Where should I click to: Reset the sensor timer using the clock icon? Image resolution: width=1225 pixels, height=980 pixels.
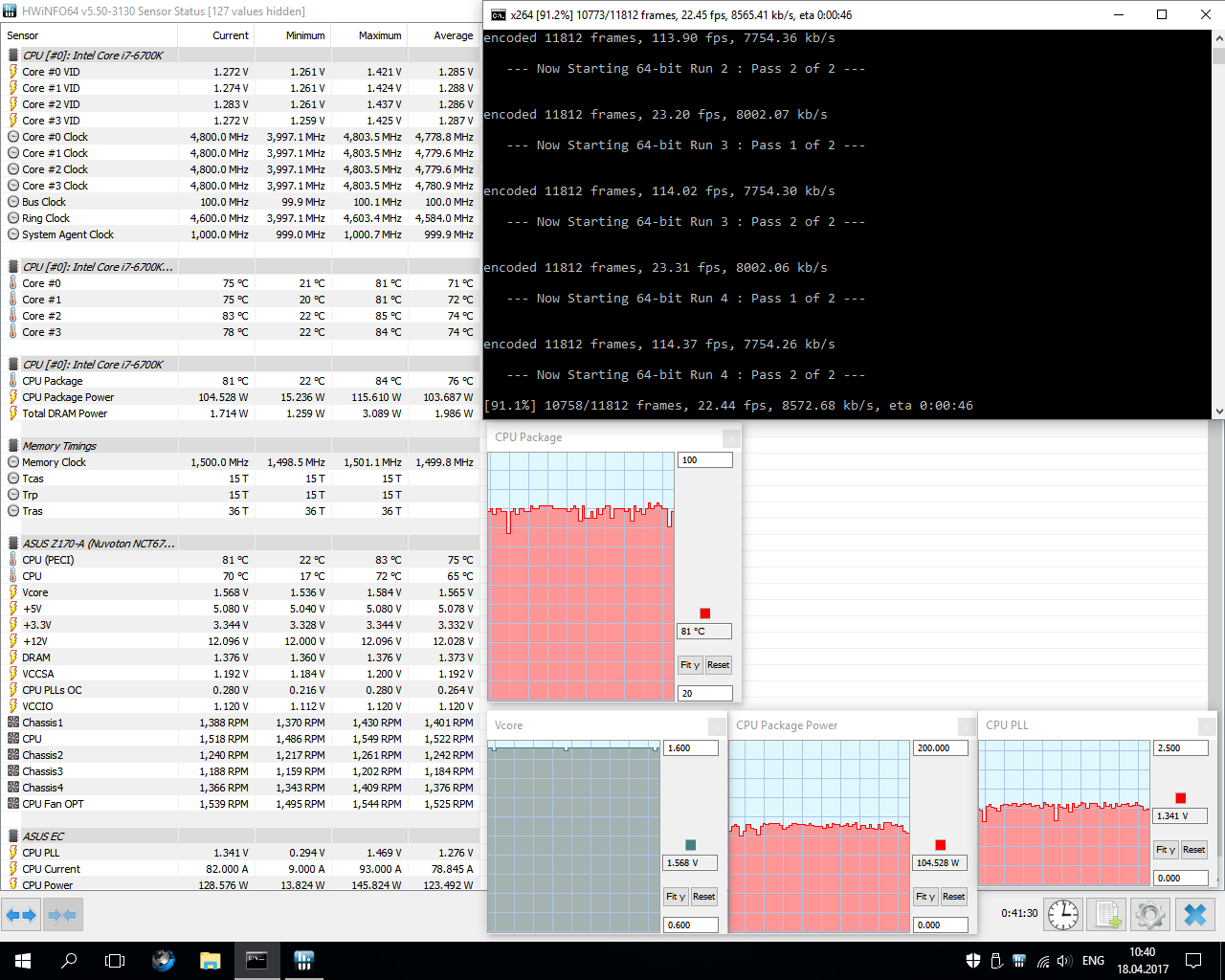click(x=1063, y=914)
